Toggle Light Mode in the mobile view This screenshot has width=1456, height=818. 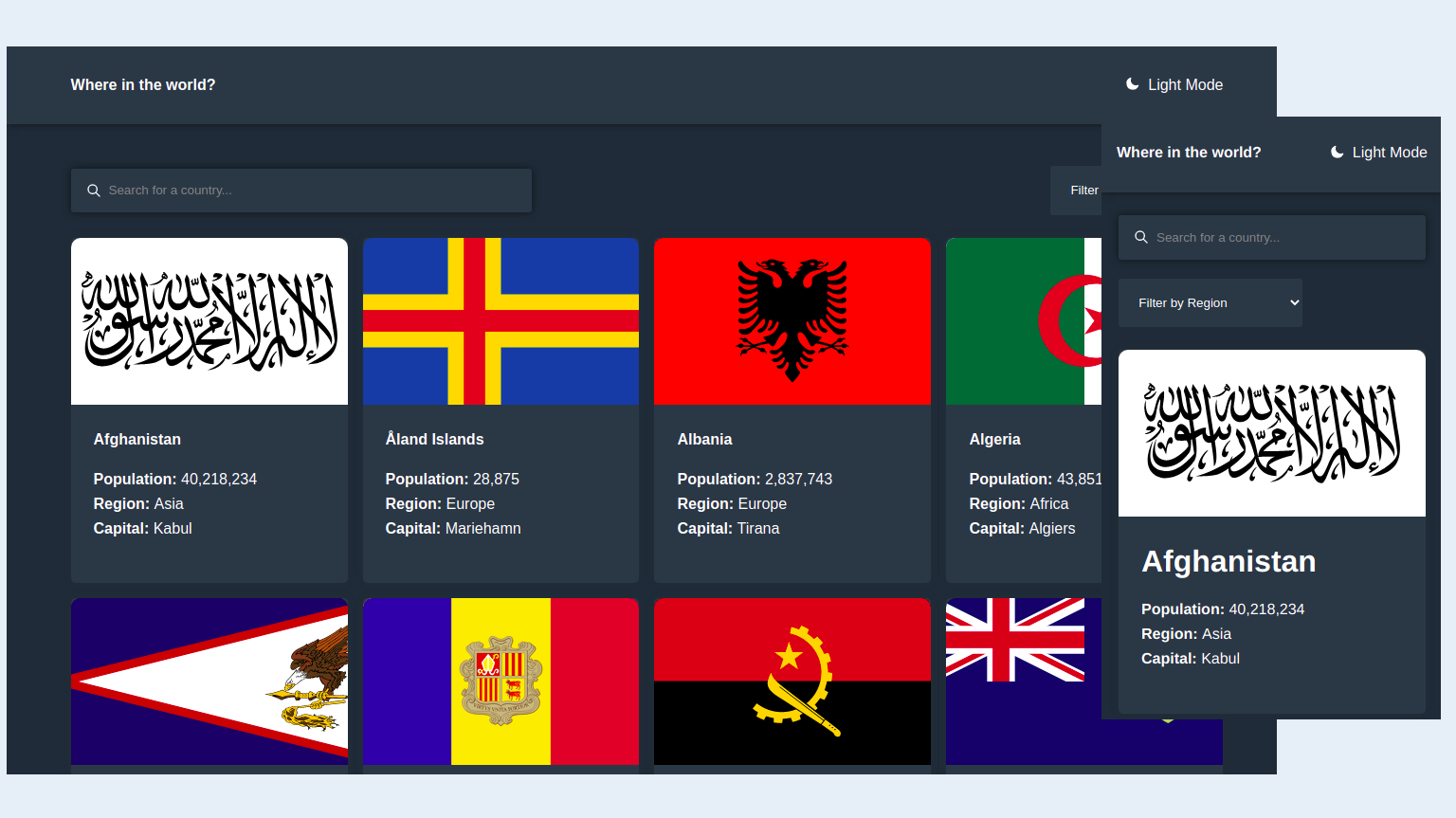pos(1379,152)
